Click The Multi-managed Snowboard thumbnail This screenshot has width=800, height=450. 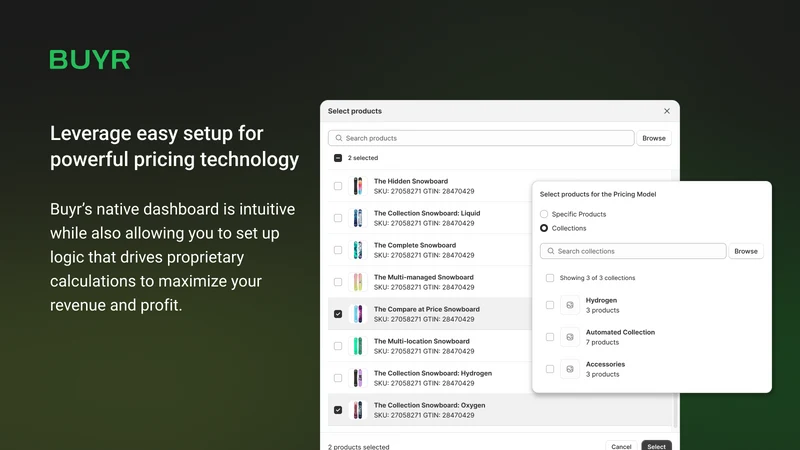coord(358,282)
